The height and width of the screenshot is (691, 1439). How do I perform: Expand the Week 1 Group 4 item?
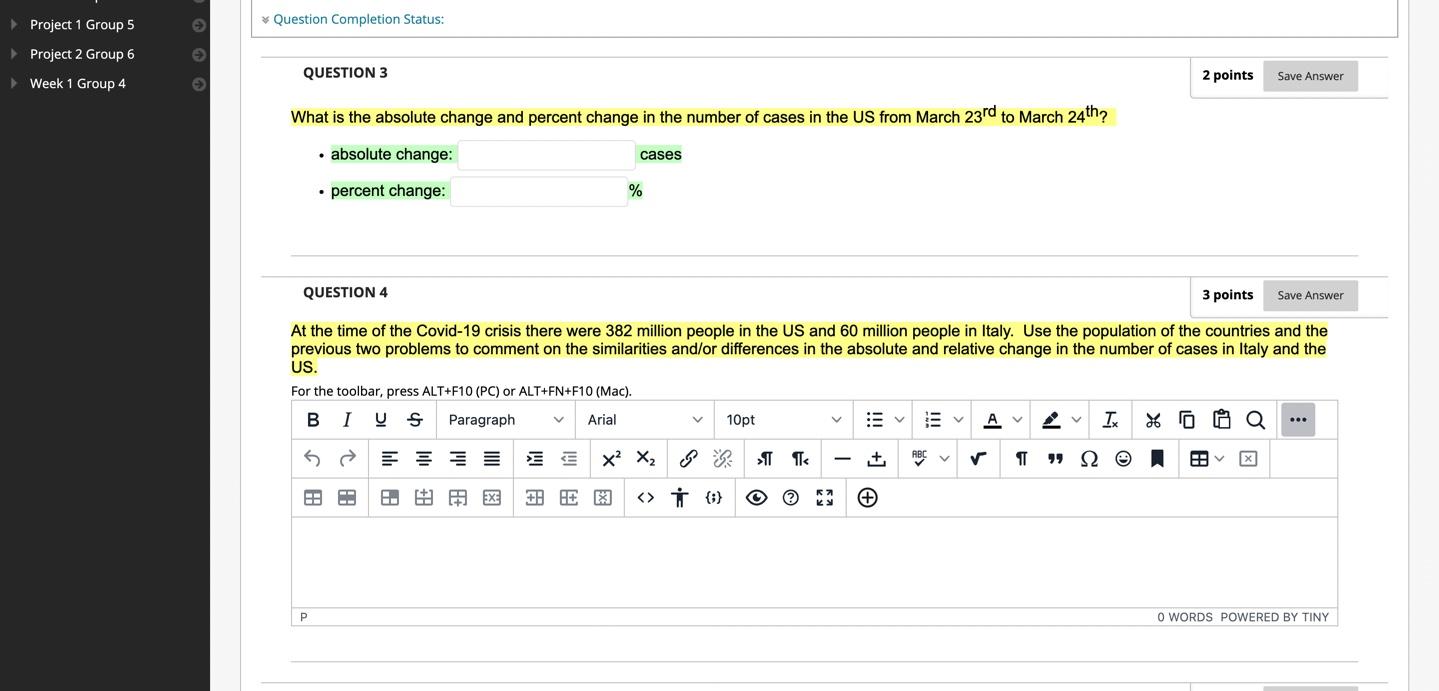[14, 83]
